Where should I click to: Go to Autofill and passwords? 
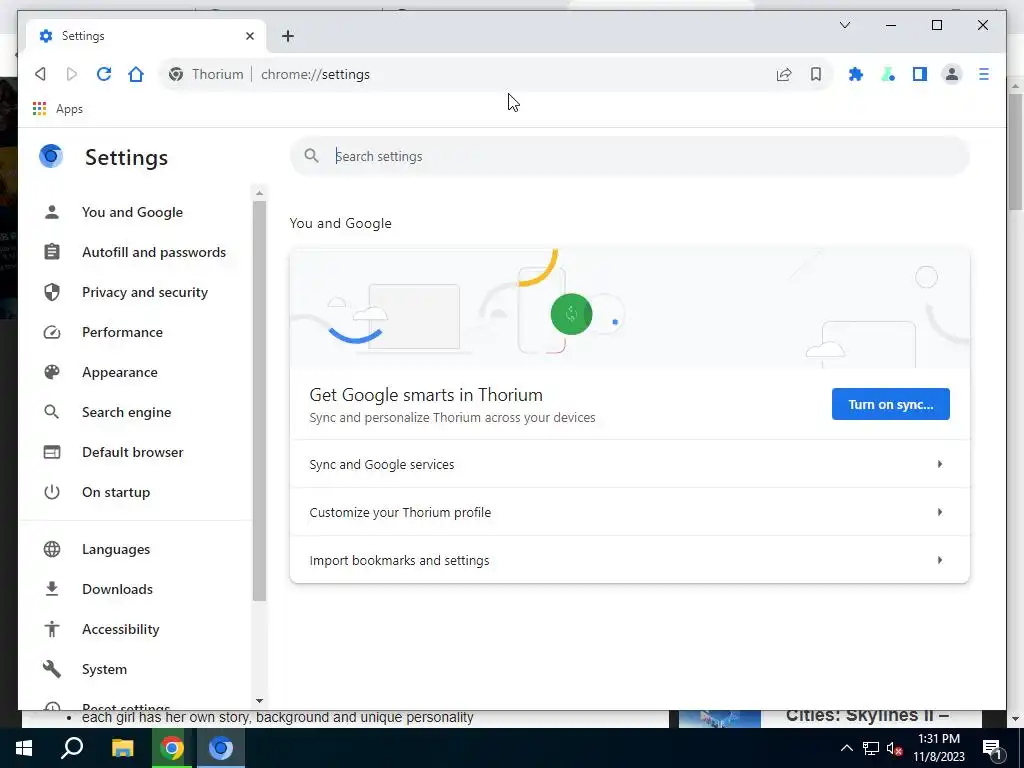[x=137, y=252]
